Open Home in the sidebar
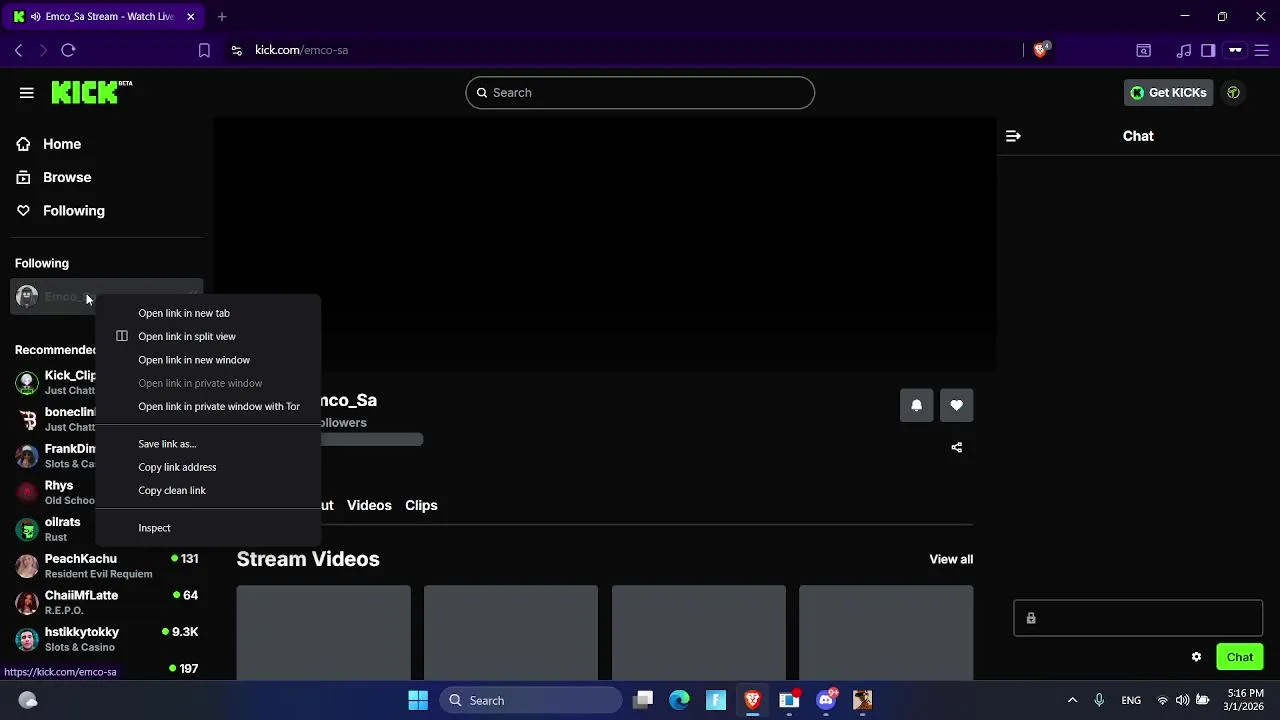 tap(61, 144)
